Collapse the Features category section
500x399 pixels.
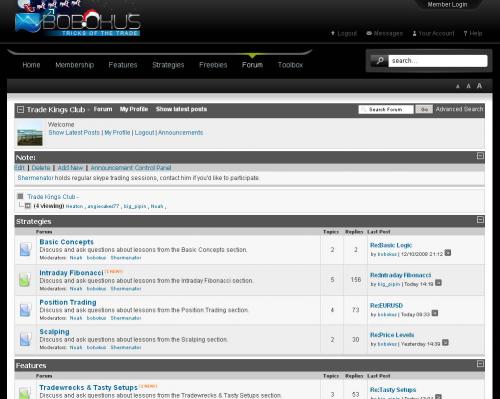(x=480, y=364)
